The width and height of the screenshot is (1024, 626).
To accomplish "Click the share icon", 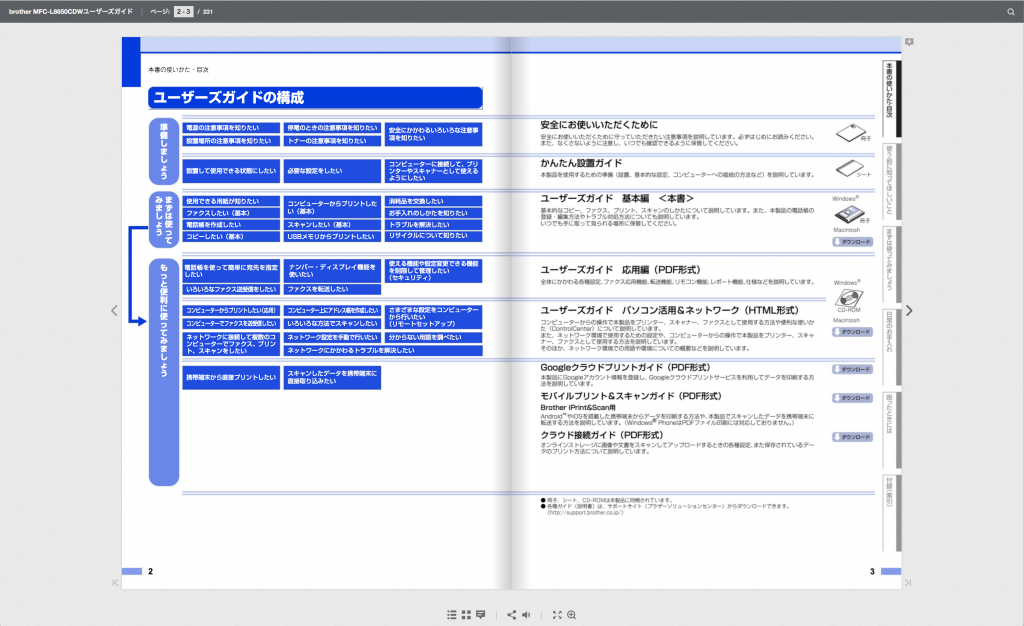I will 511,615.
